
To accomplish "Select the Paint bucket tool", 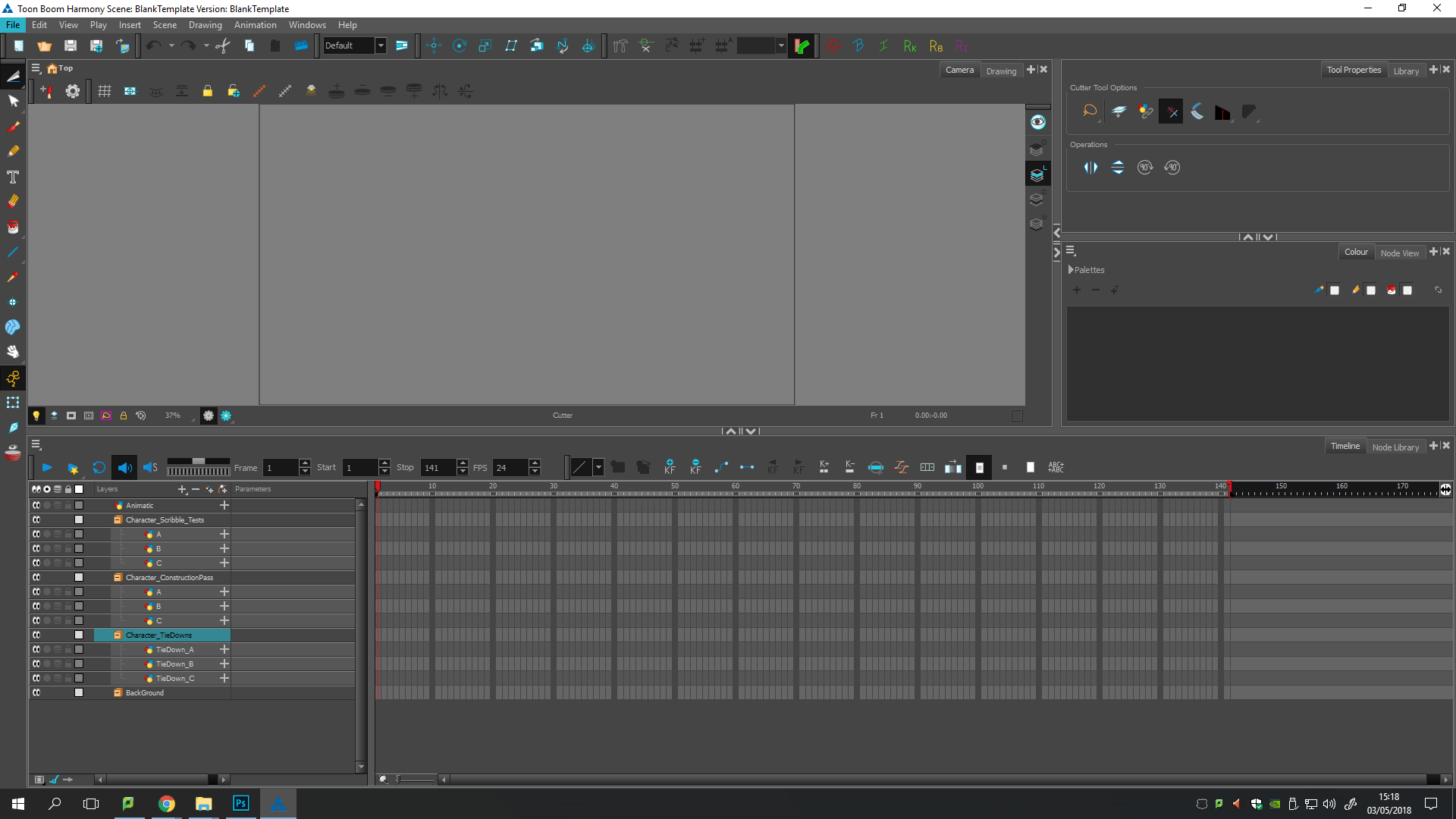I will (13, 227).
